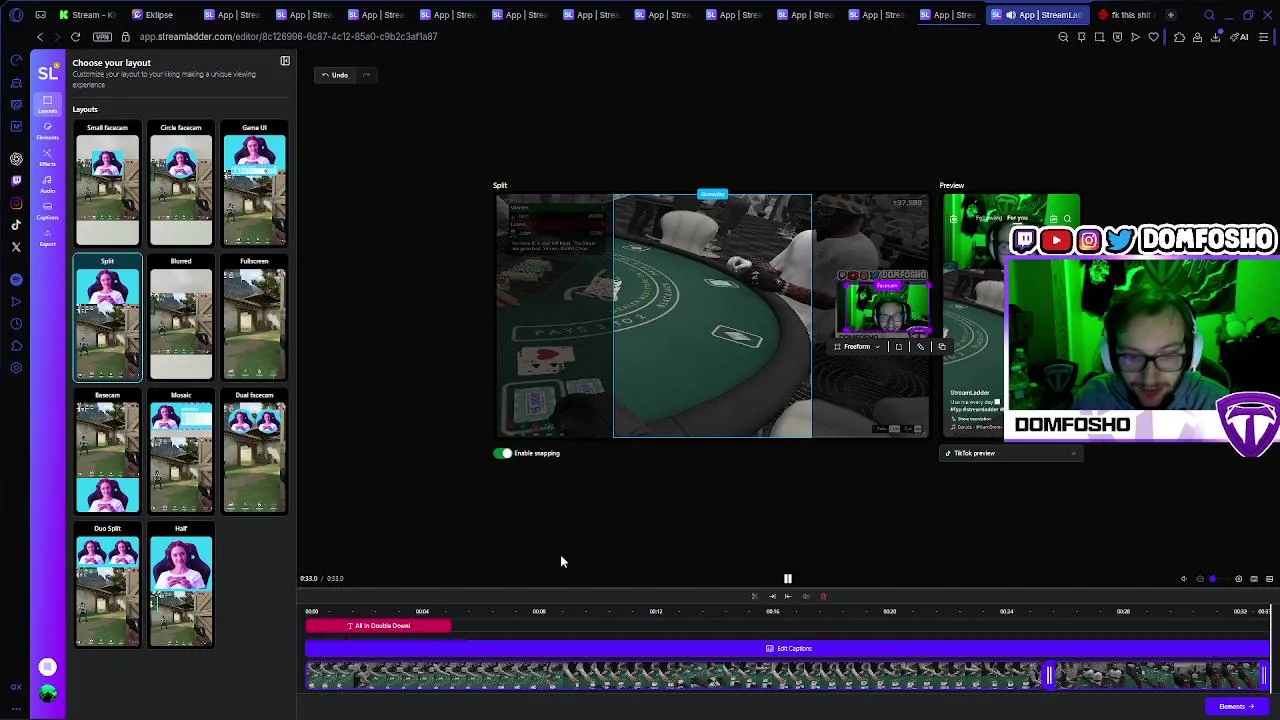Select the Gameplay crop region

(712, 316)
